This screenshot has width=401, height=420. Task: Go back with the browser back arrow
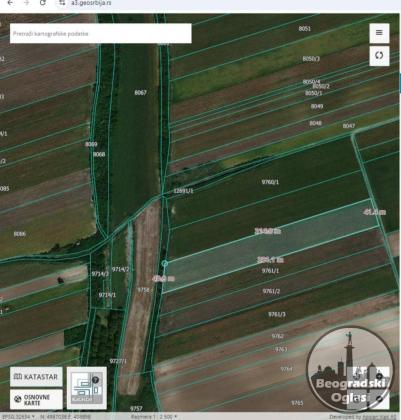[11, 3]
